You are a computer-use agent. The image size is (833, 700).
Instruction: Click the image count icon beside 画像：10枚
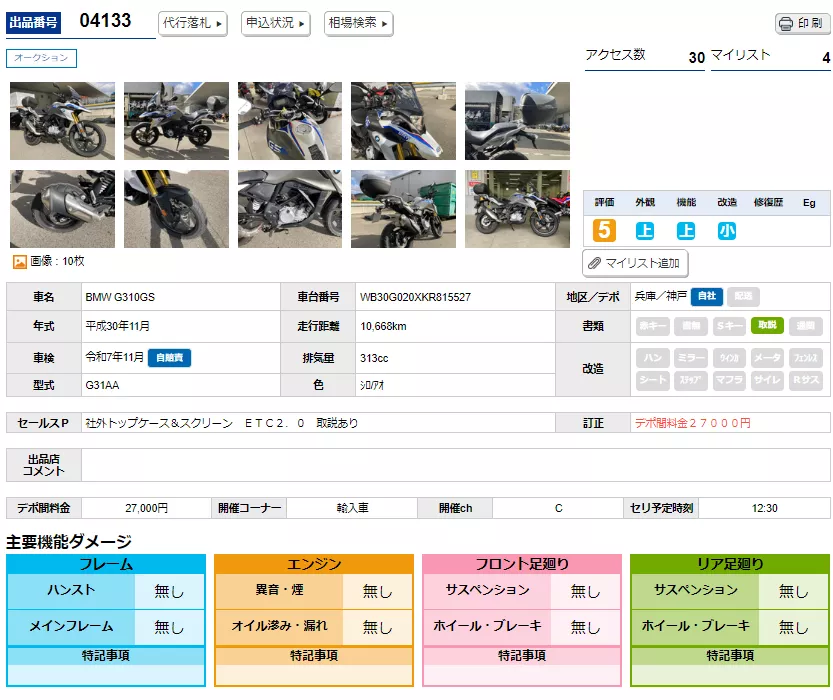click(x=20, y=261)
